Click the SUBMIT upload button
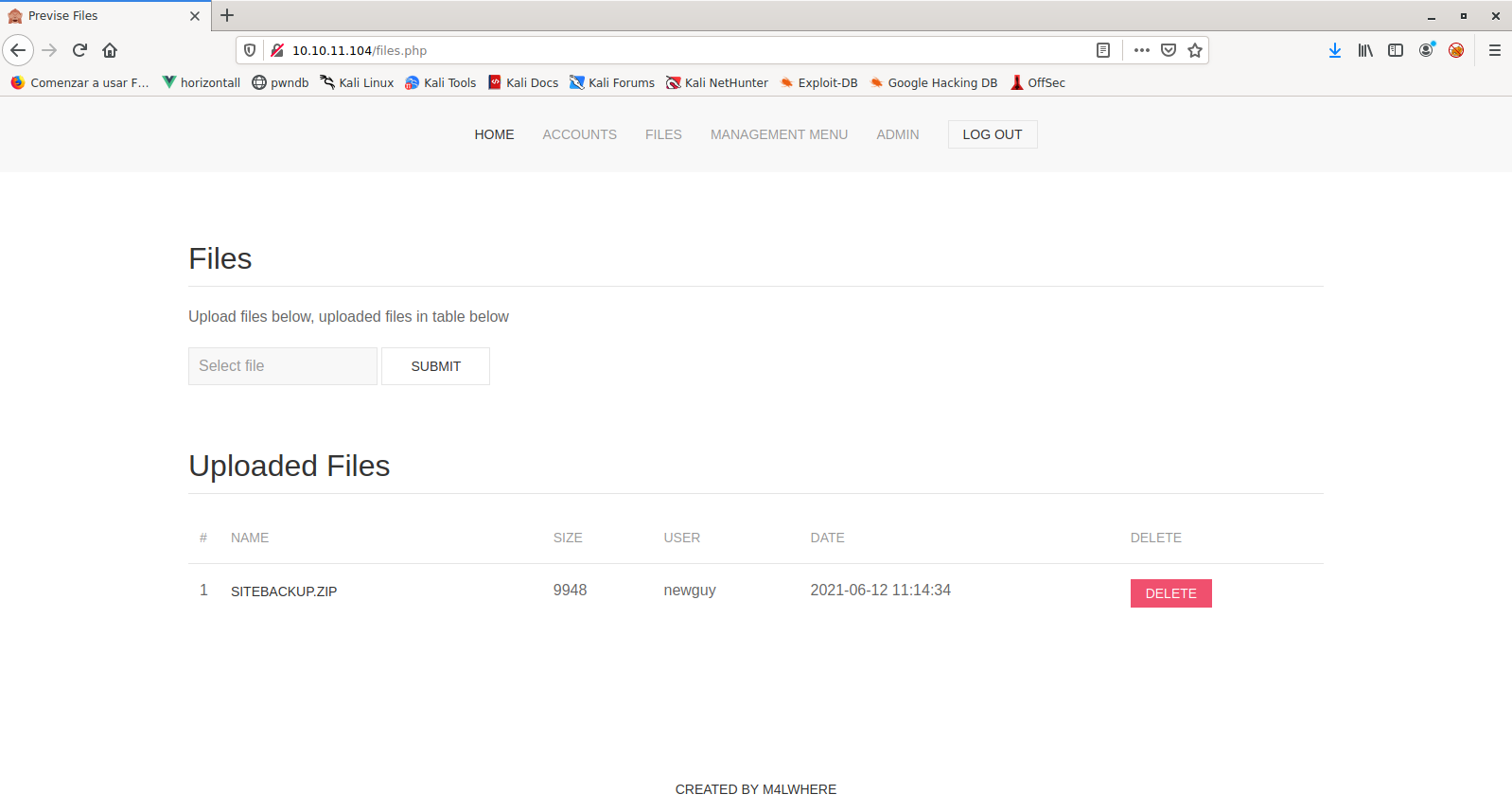The image size is (1512, 812). (x=435, y=366)
